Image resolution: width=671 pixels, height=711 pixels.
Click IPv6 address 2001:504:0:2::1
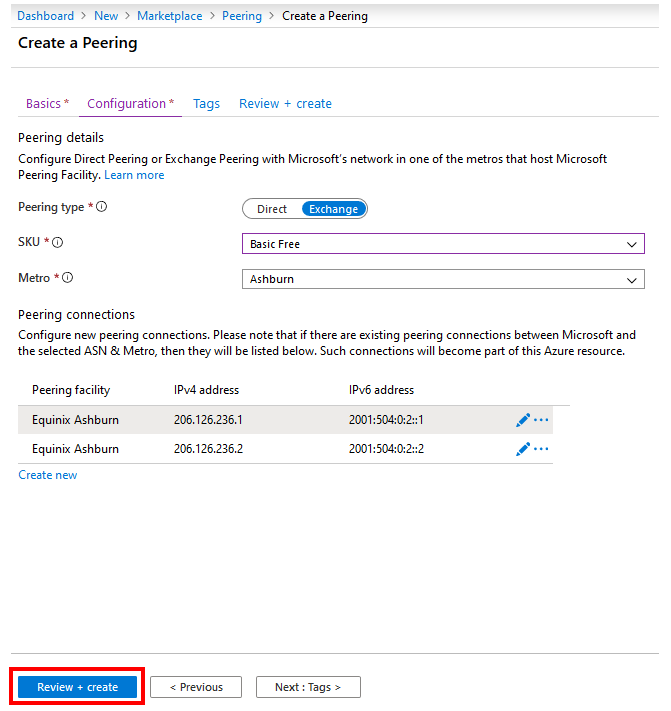(386, 420)
